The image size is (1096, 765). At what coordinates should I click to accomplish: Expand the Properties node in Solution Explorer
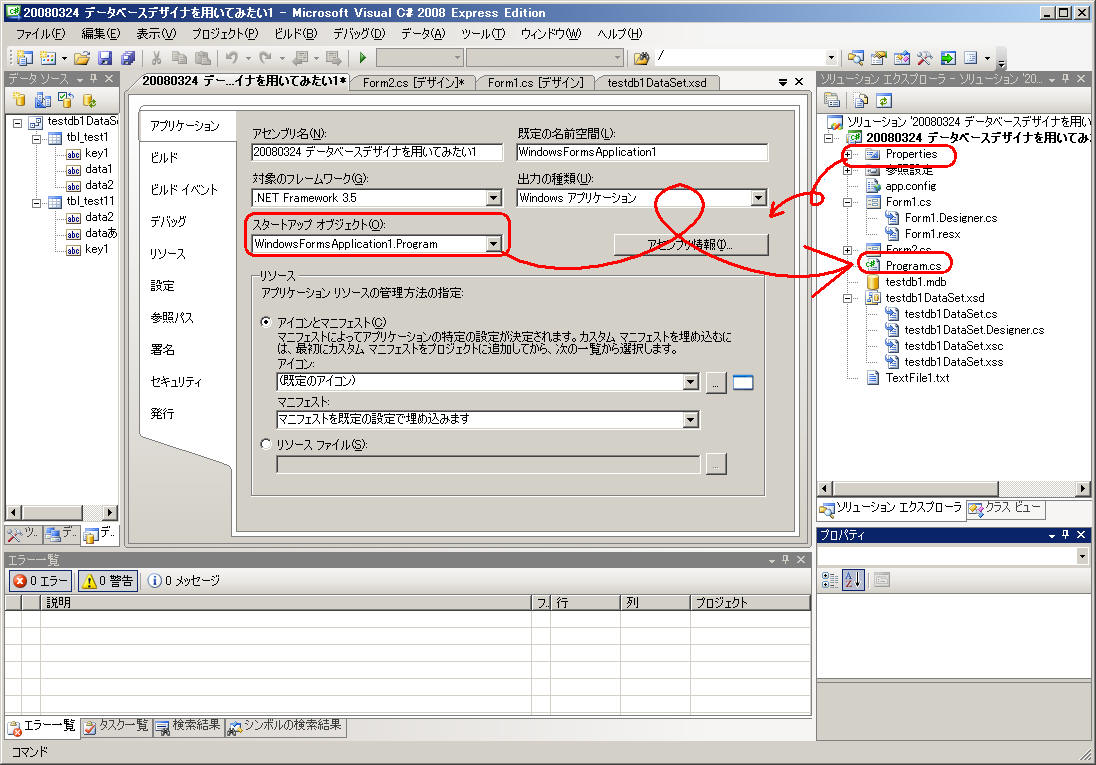[848, 154]
